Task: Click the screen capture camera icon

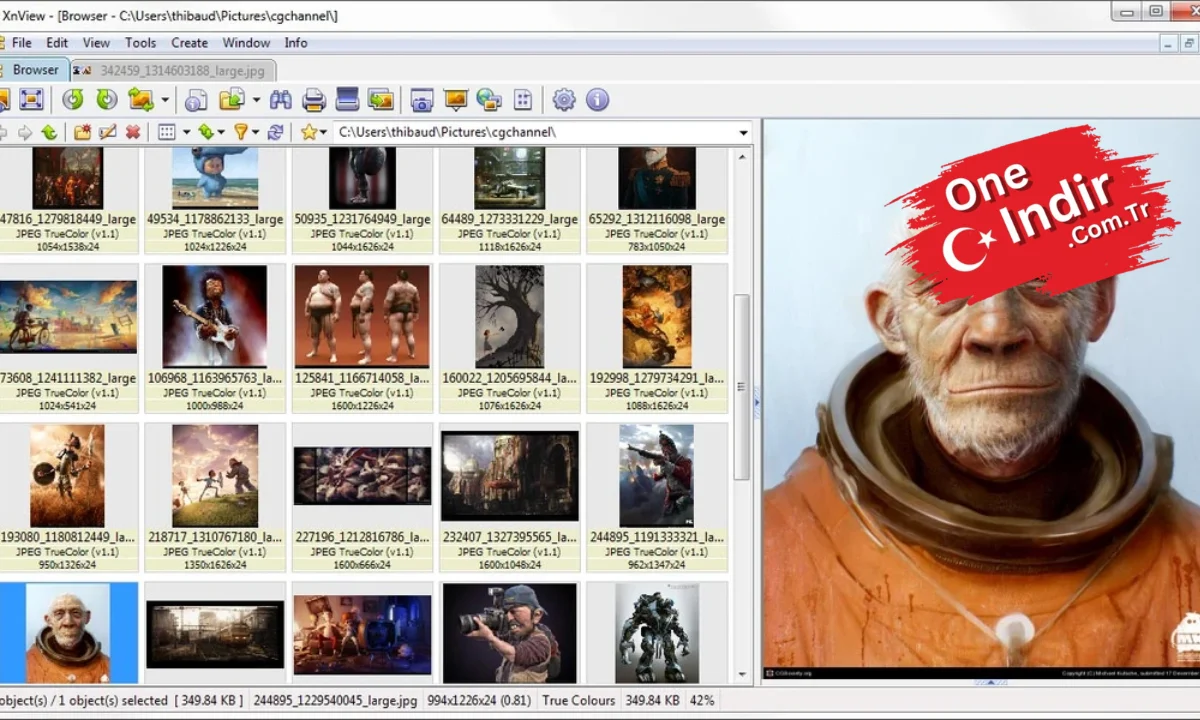Action: (422, 99)
